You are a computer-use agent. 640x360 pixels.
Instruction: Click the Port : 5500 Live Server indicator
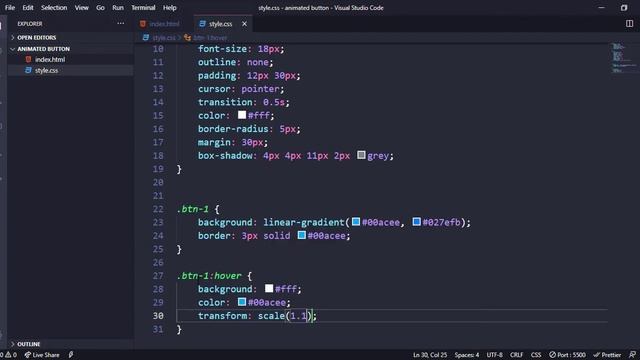click(567, 355)
